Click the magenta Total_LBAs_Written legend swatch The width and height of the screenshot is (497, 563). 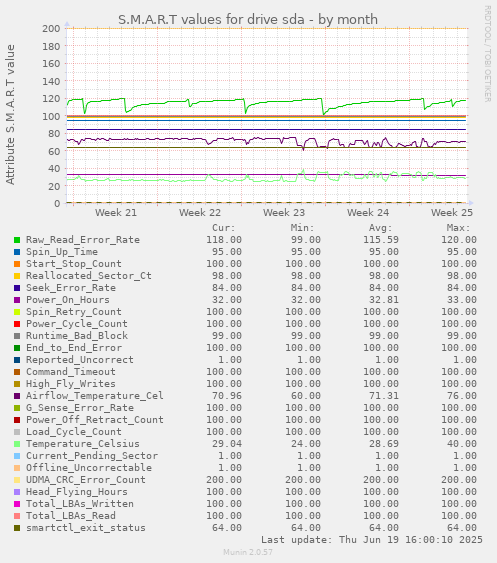tap(17, 504)
